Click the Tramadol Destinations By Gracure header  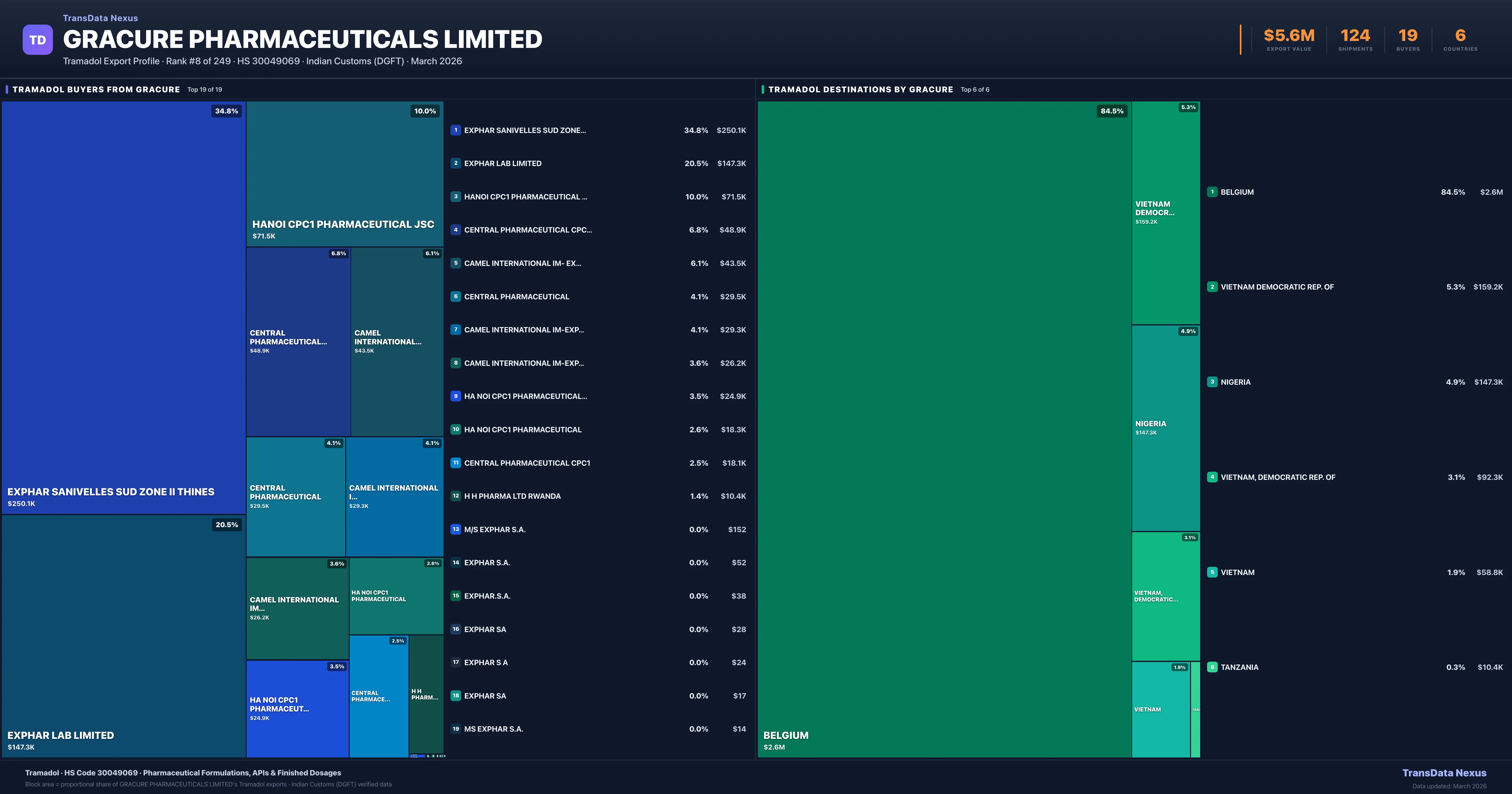coord(861,89)
